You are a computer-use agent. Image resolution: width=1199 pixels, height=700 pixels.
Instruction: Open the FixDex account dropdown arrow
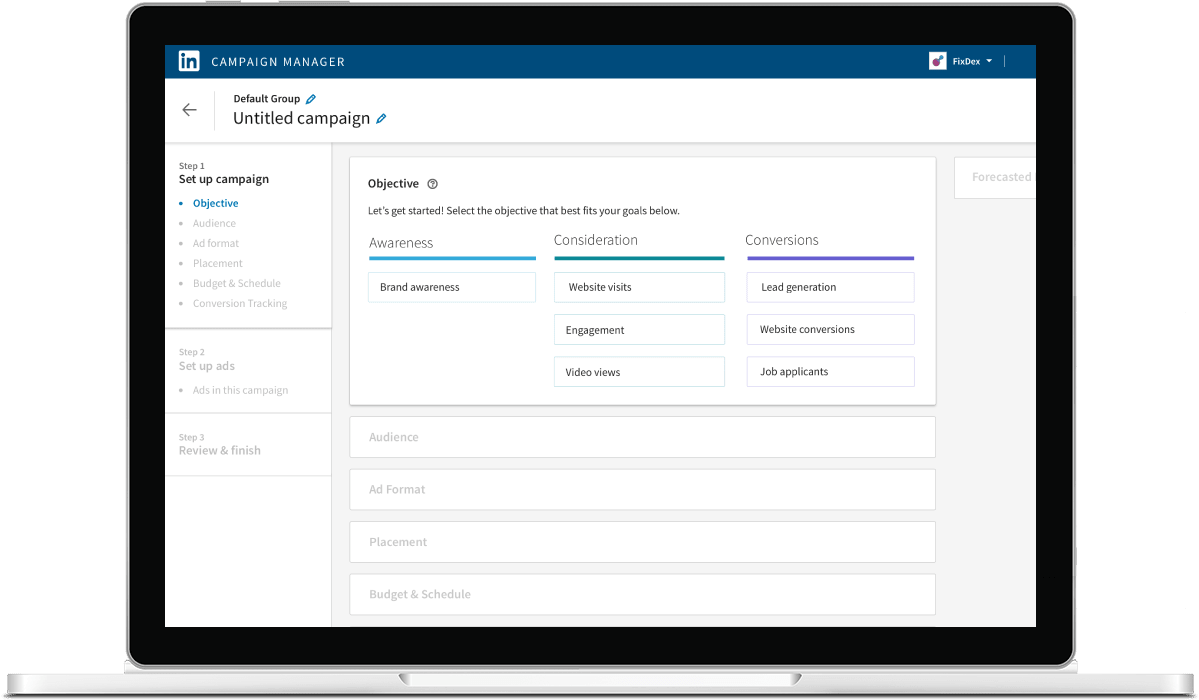pyautogui.click(x=989, y=61)
